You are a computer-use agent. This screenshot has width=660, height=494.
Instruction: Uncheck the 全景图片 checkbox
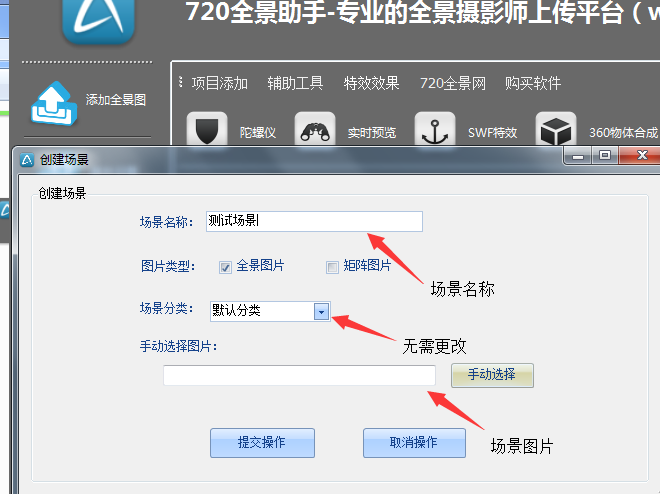[x=225, y=267]
